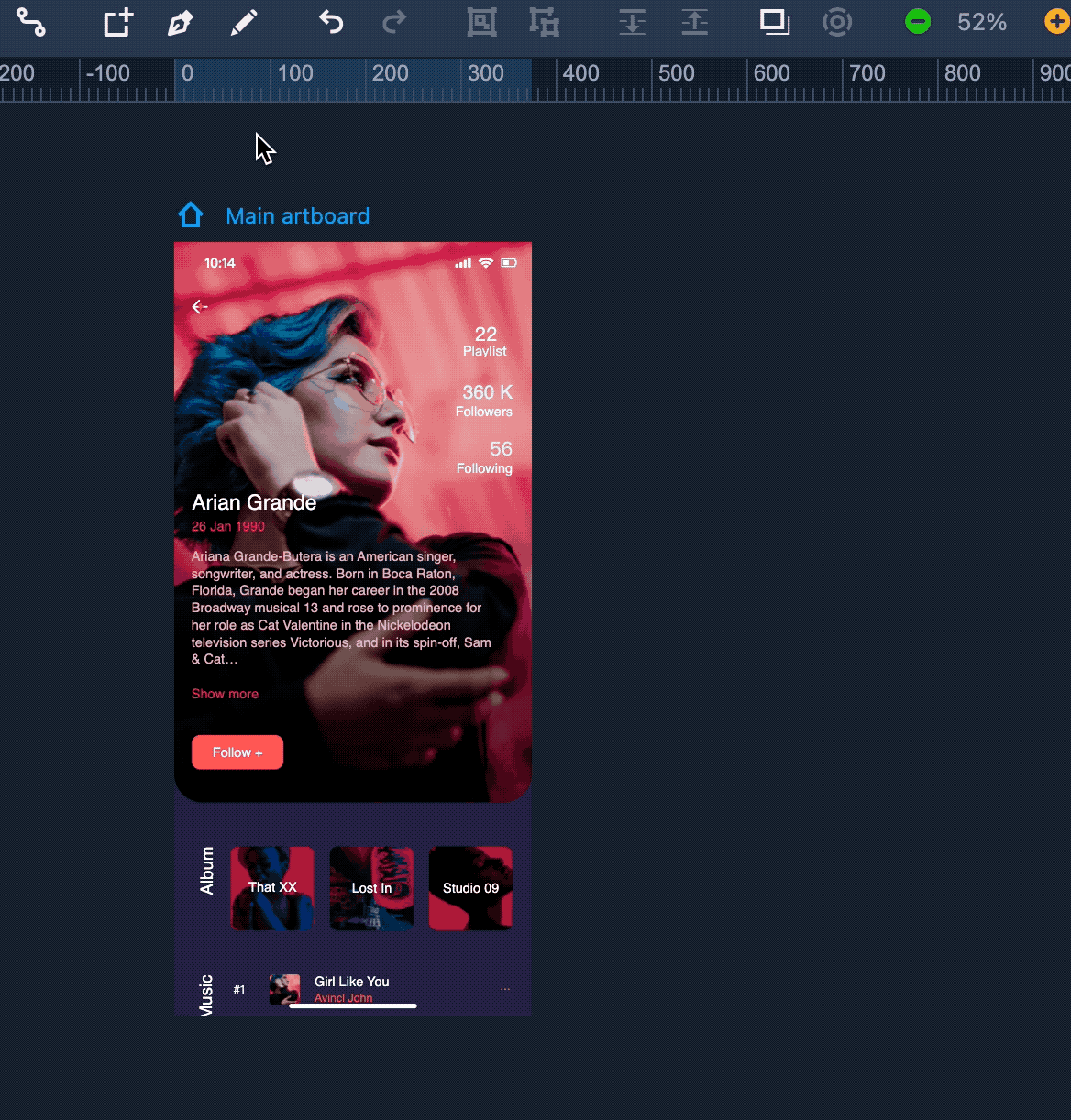1071x1120 pixels.
Task: Select the connector path tool
Action: click(x=31, y=22)
